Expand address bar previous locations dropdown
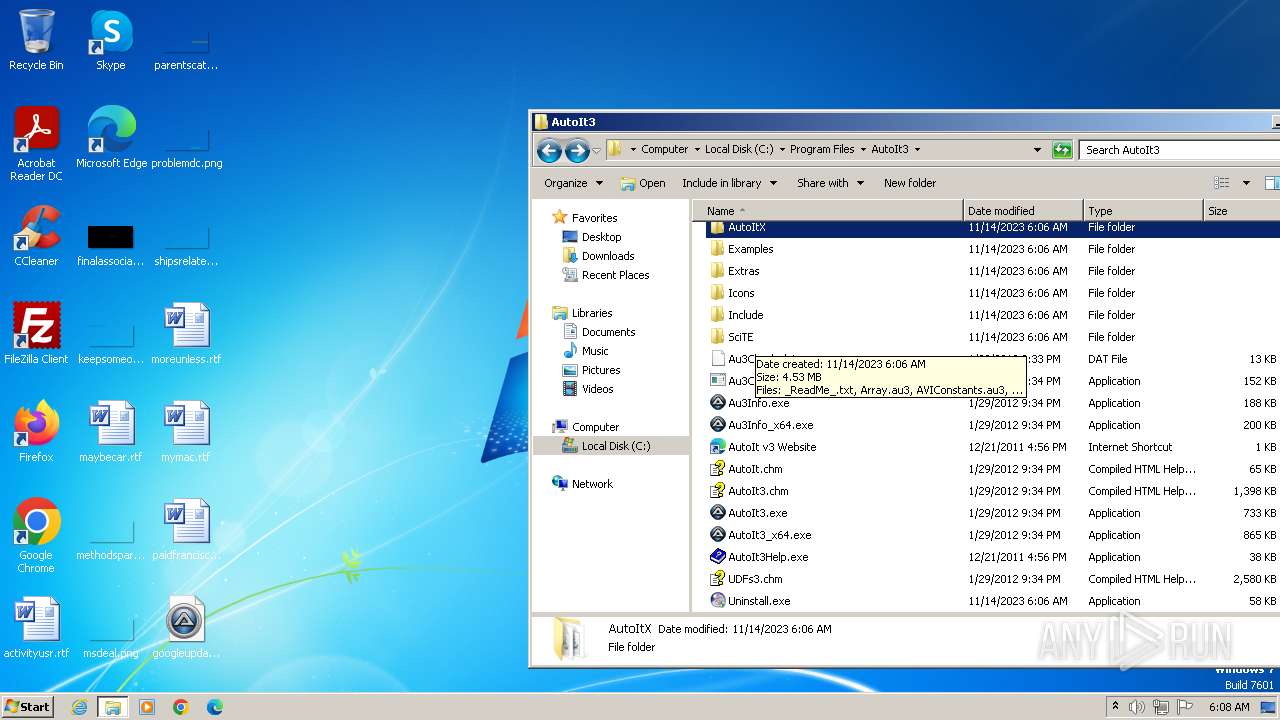This screenshot has width=1280, height=720. (x=1037, y=150)
